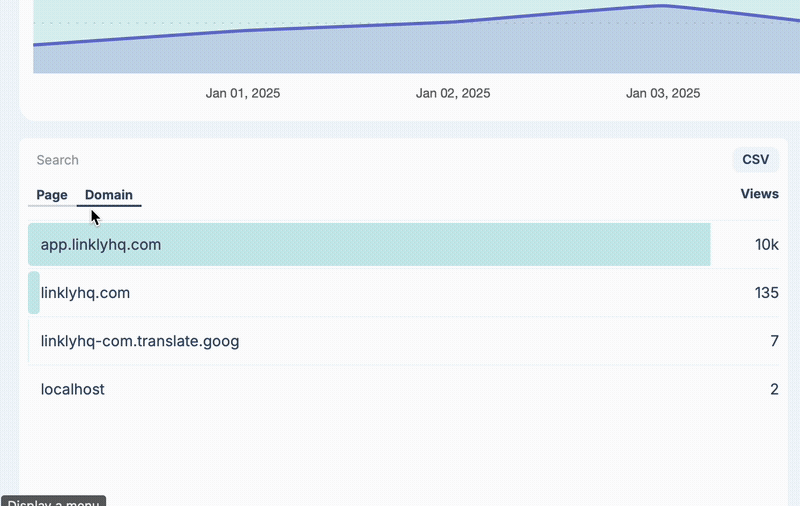Click the Jan 03, 2025 chart label
Image resolution: width=800 pixels, height=506 pixels.
pyautogui.click(x=663, y=93)
